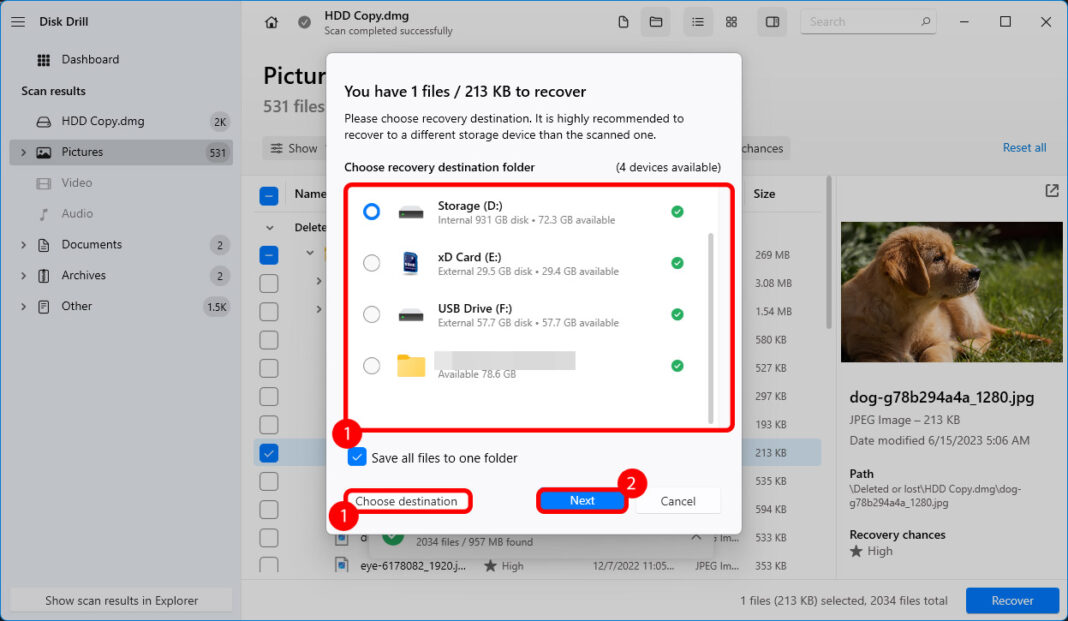Open preview in external window icon

[x=1051, y=191]
